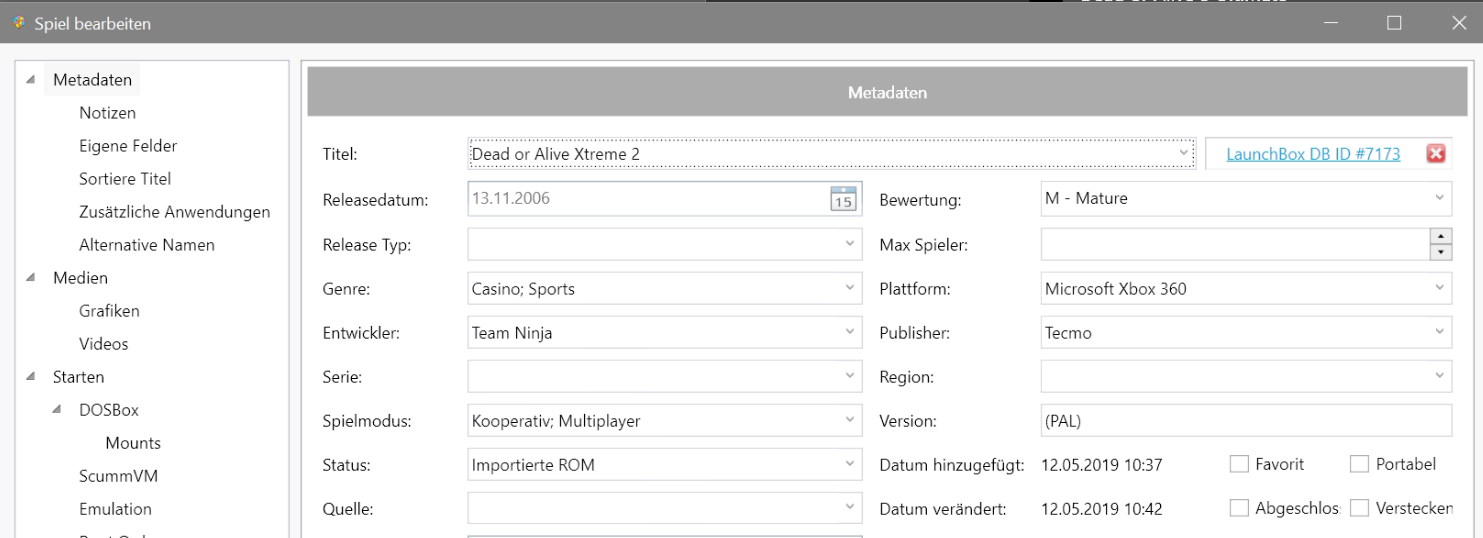Screen dimensions: 1483x538
Task: Select Sortiere Titel in sidebar
Action: point(125,179)
